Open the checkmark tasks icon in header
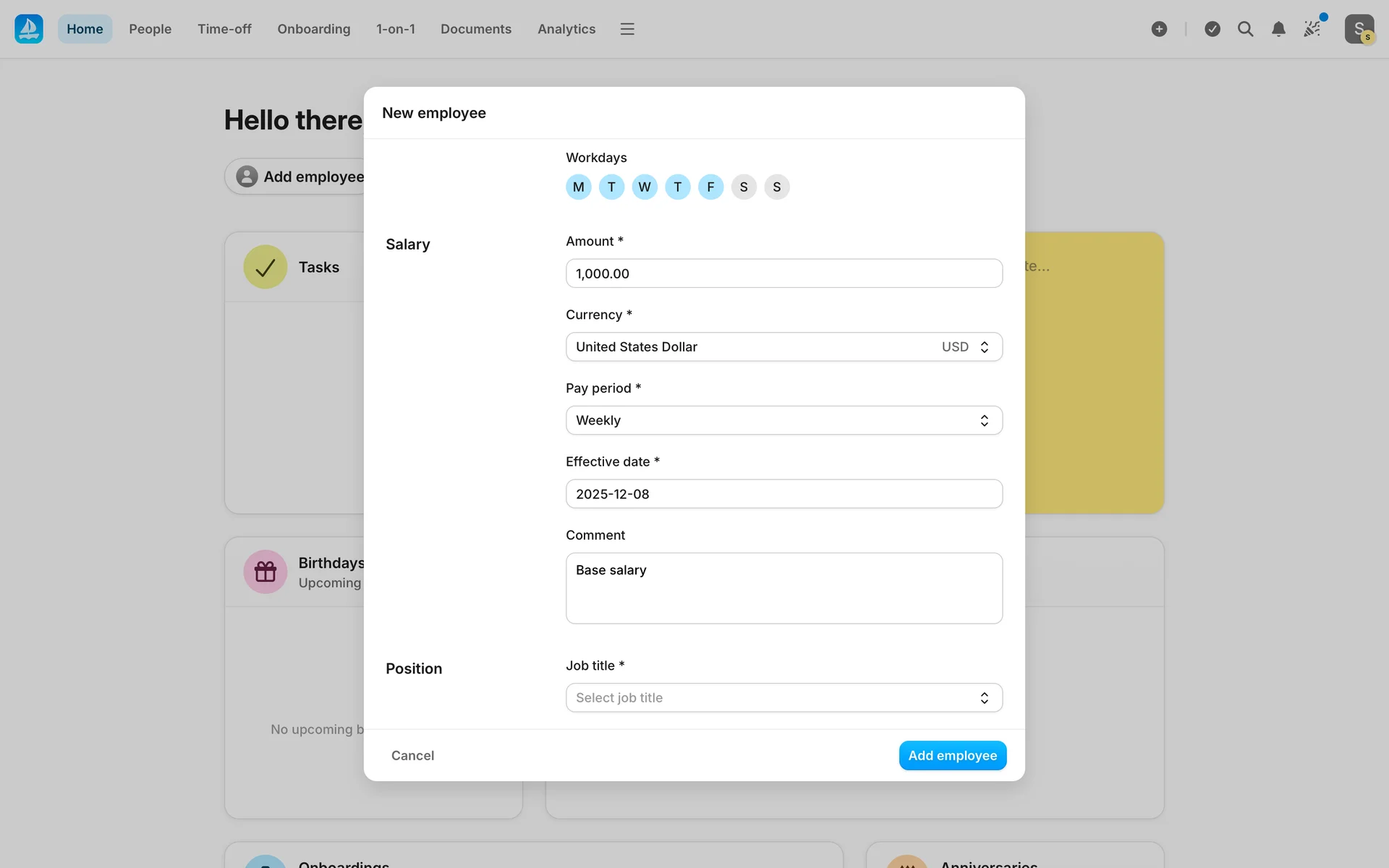 click(x=1212, y=29)
